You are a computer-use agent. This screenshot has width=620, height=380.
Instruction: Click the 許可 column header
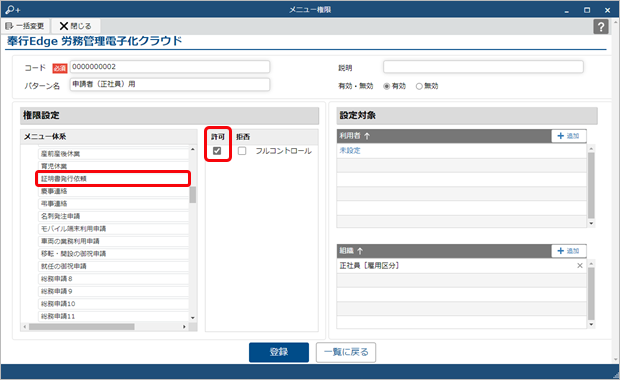pos(217,137)
